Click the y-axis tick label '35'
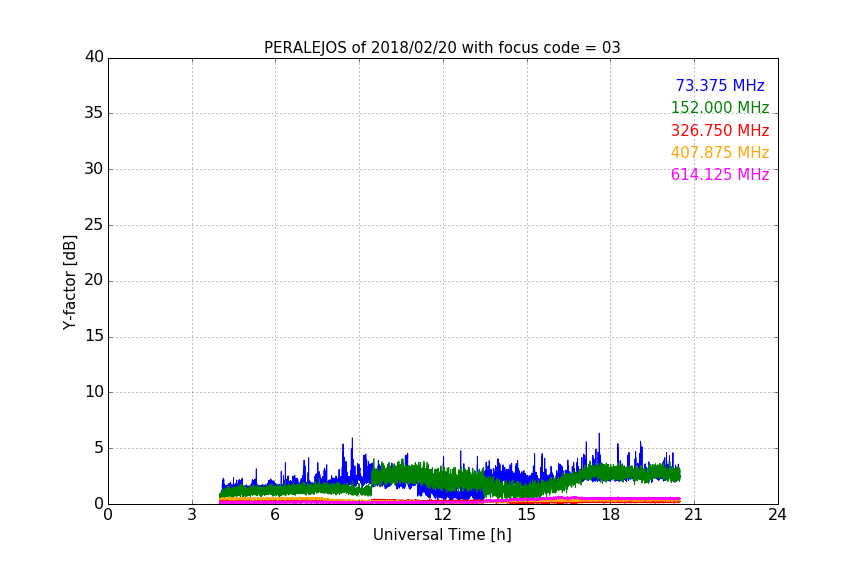Viewport: 864px width, 576px height. 94,113
